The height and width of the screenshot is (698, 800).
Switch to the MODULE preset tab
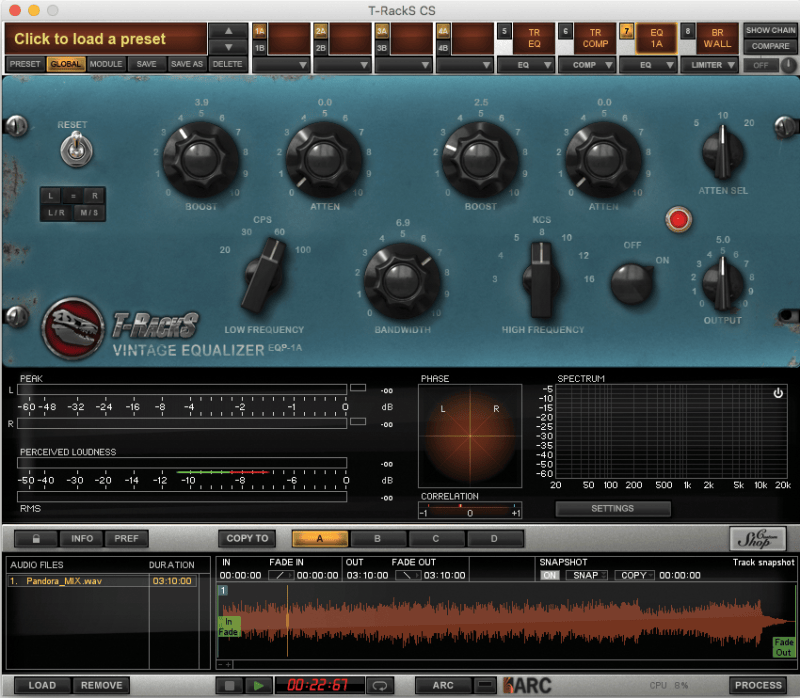coord(106,64)
